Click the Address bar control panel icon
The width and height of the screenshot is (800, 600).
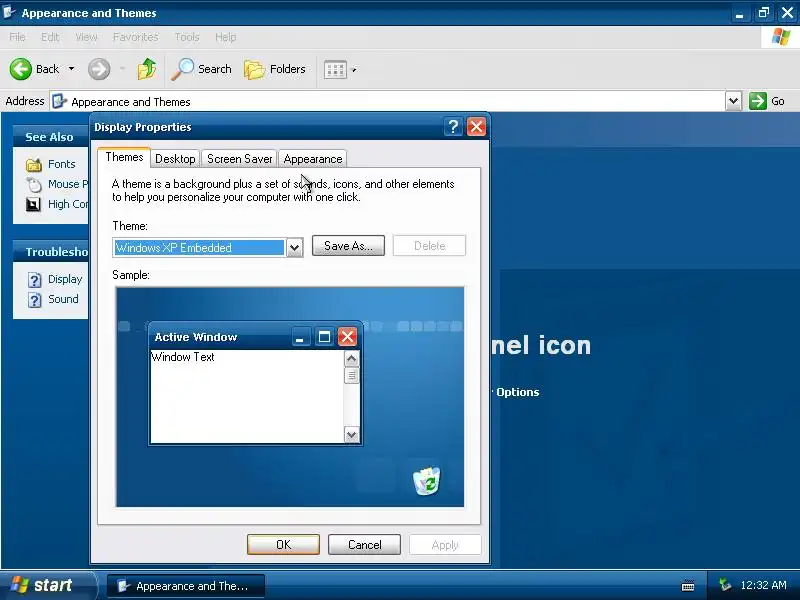[x=59, y=102]
